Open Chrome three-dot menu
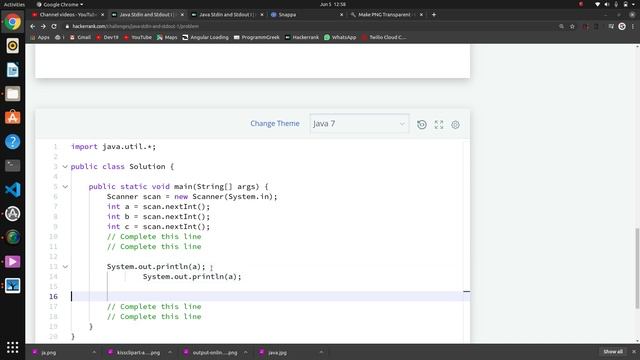This screenshot has height=360, width=640. pyautogui.click(x=633, y=26)
